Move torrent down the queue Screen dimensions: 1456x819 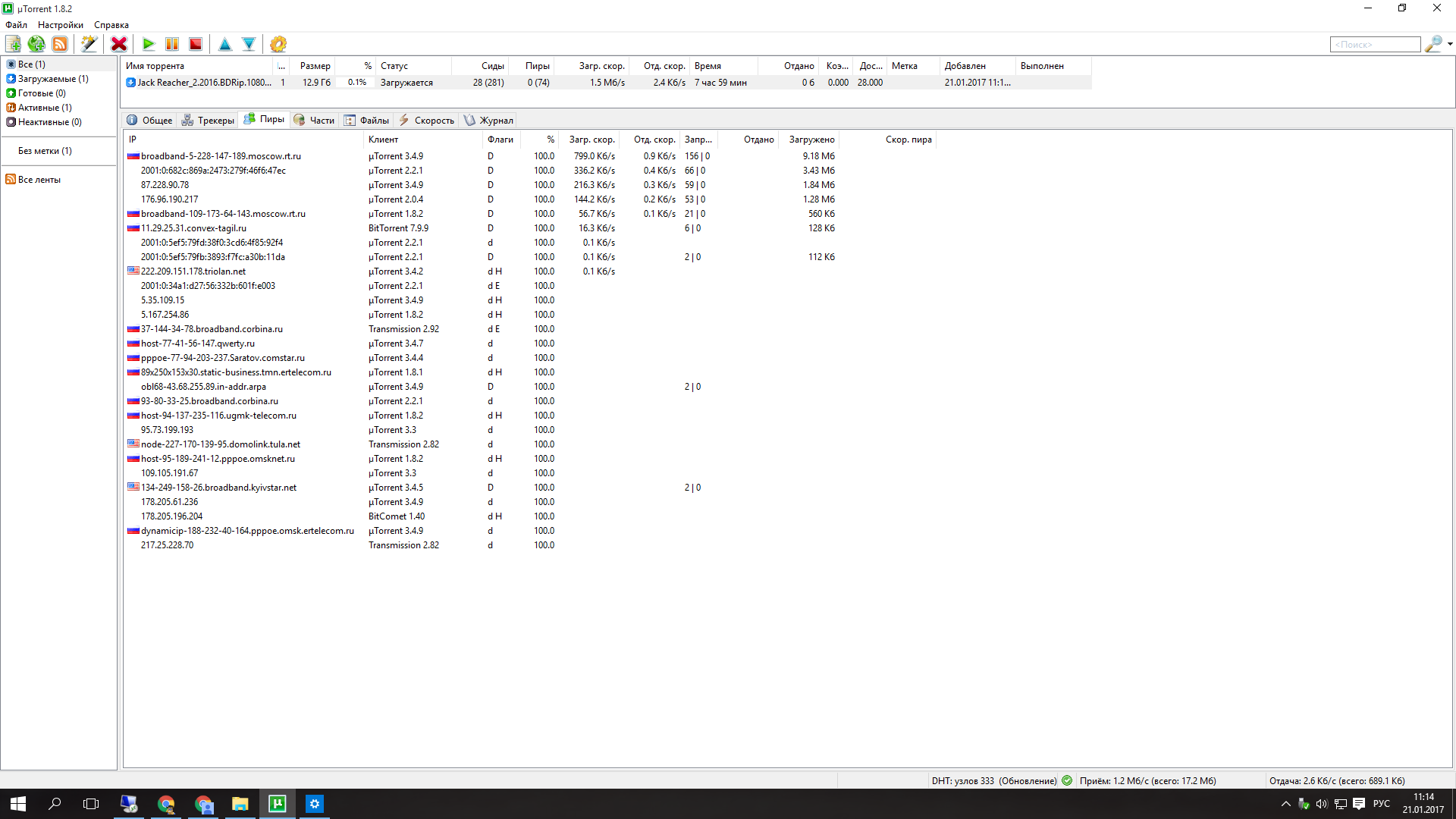pos(249,44)
